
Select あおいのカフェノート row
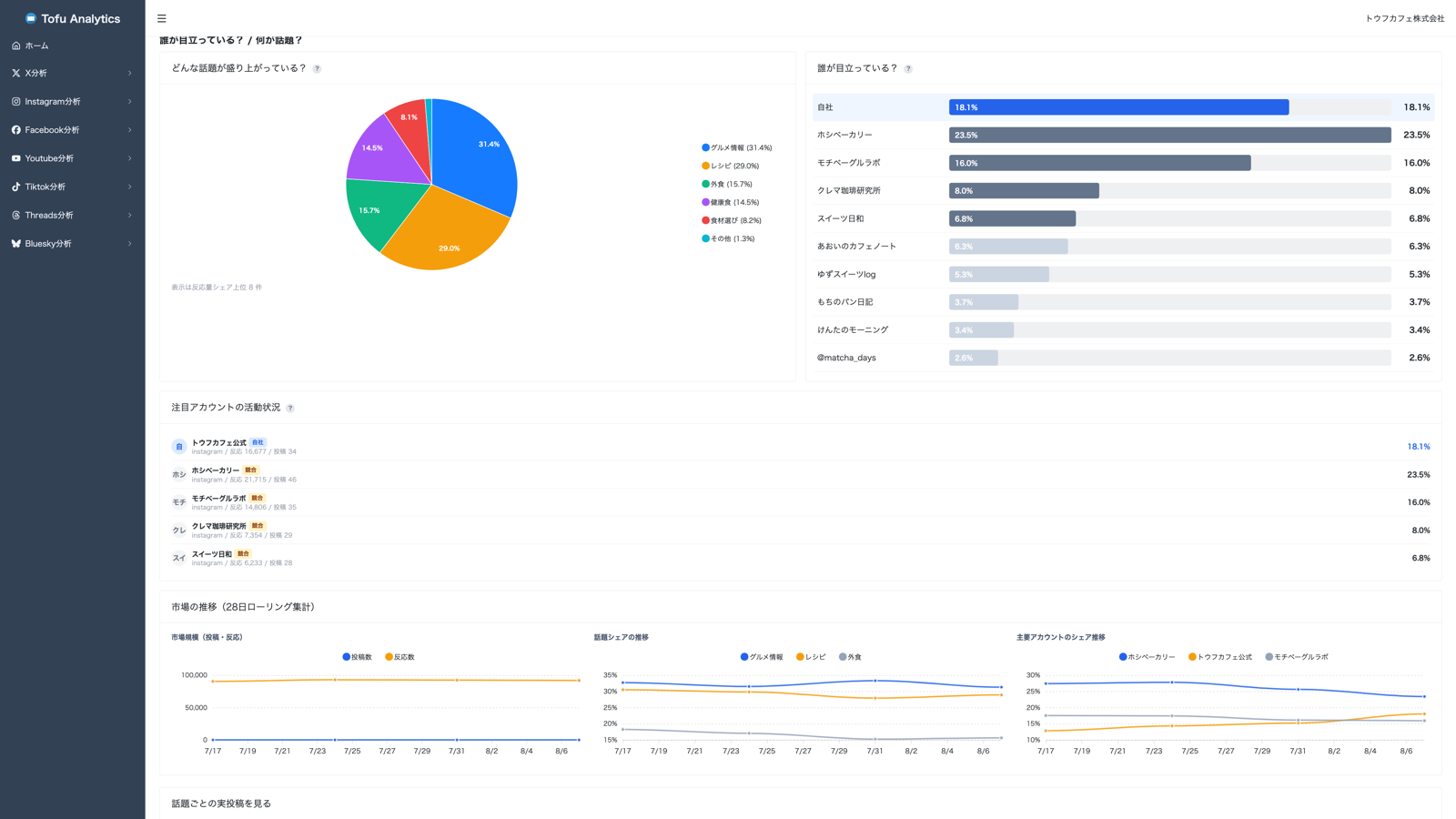[x=1124, y=247]
